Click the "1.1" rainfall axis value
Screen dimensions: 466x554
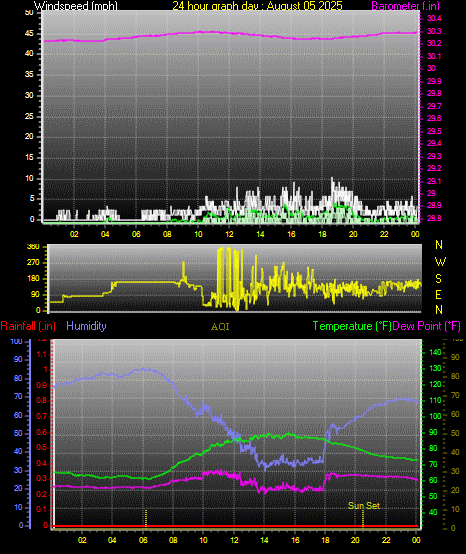click(42, 354)
